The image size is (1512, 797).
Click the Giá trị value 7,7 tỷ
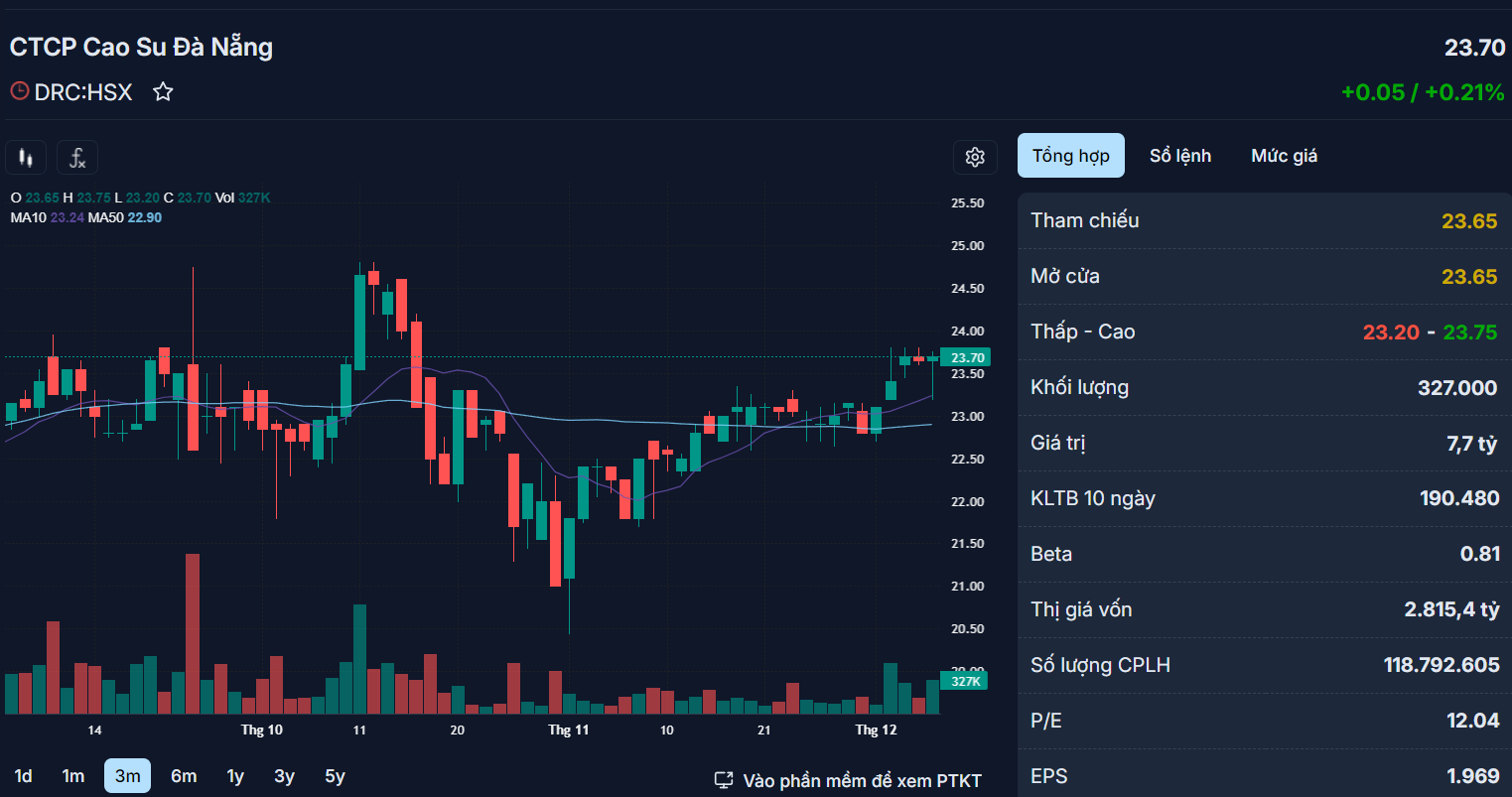point(1472,443)
